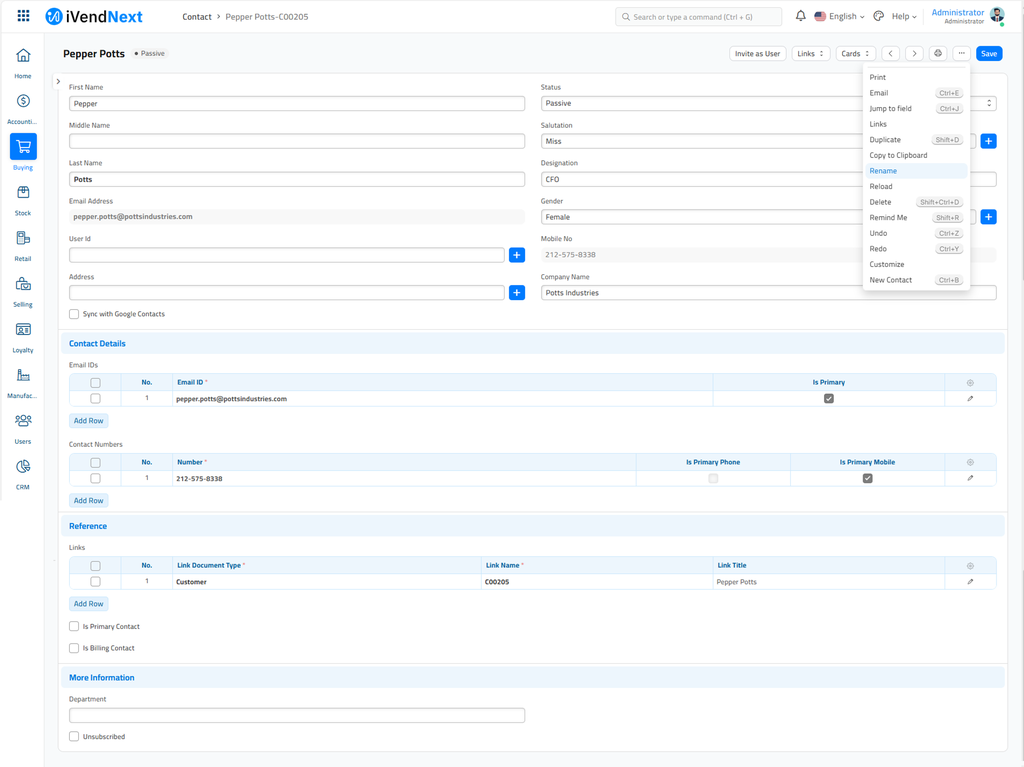The width and height of the screenshot is (1024, 767).
Task: Click the Department input field
Action: coord(297,716)
